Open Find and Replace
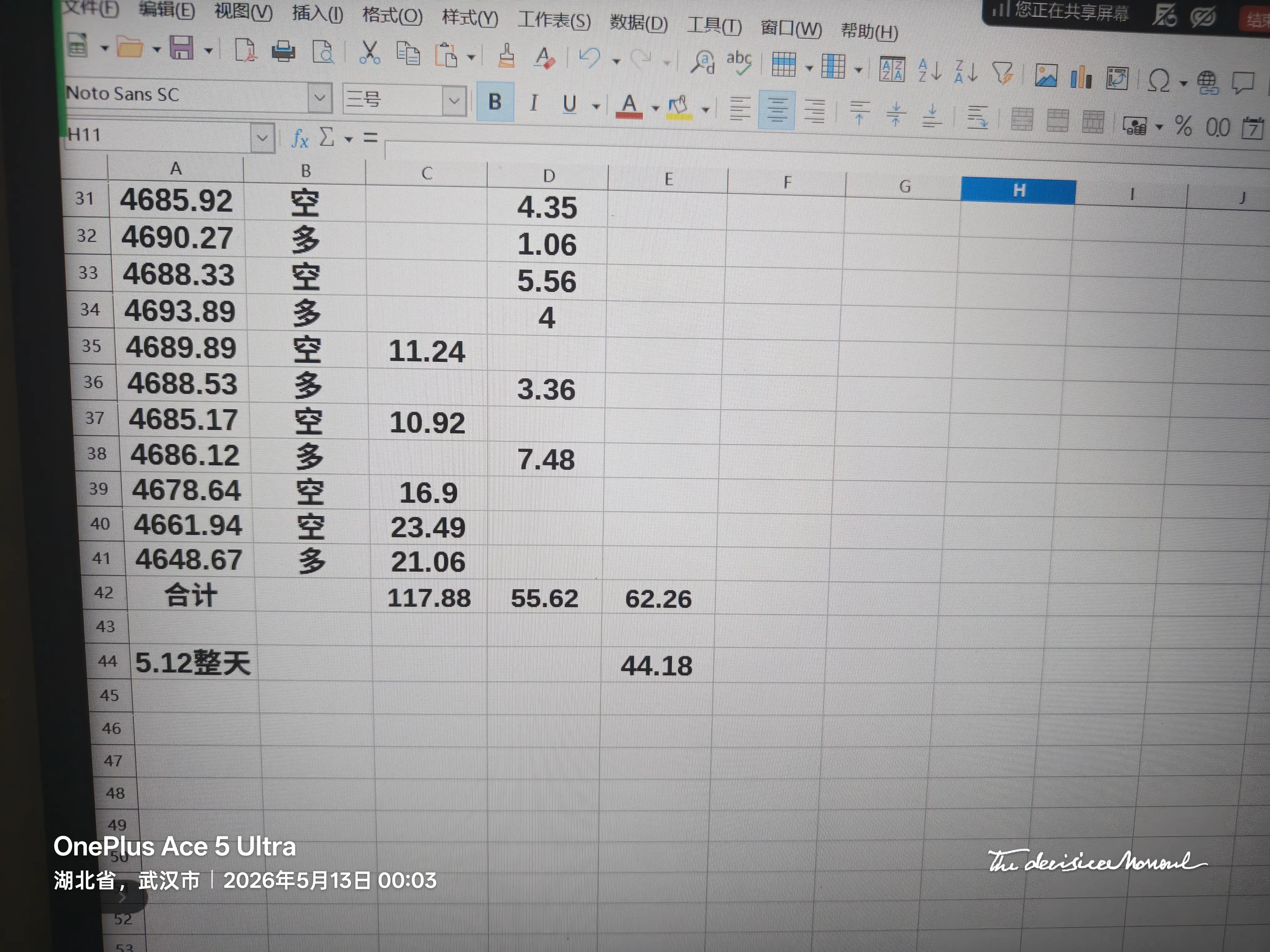1270x952 pixels. coord(702,61)
